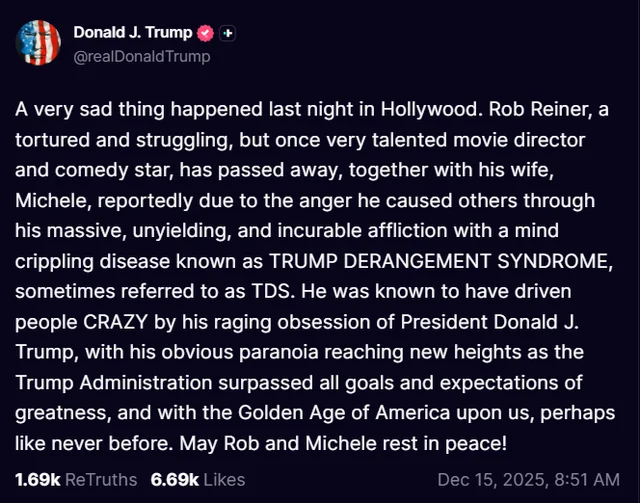Open Donald J. Trump display name link

(x=132, y=33)
